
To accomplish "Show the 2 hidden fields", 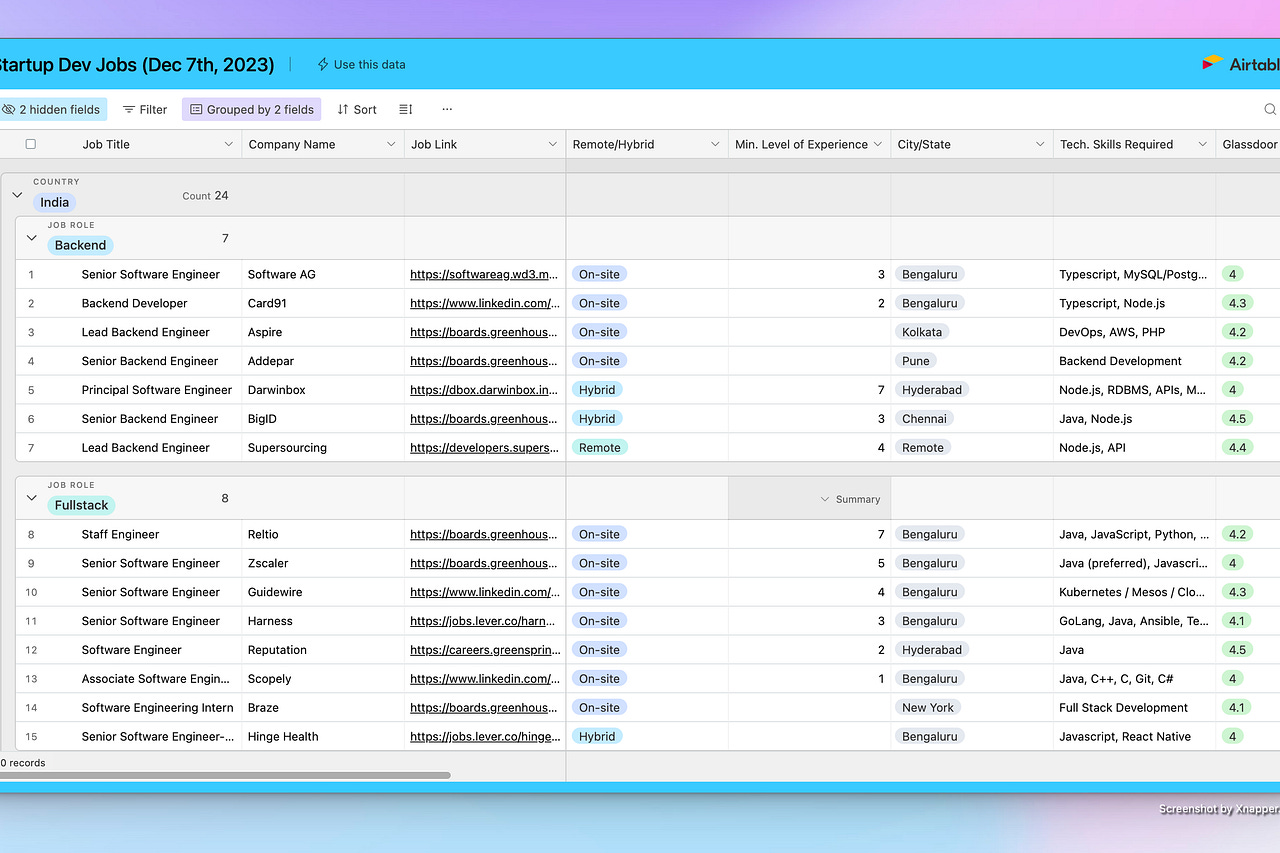I will [52, 109].
